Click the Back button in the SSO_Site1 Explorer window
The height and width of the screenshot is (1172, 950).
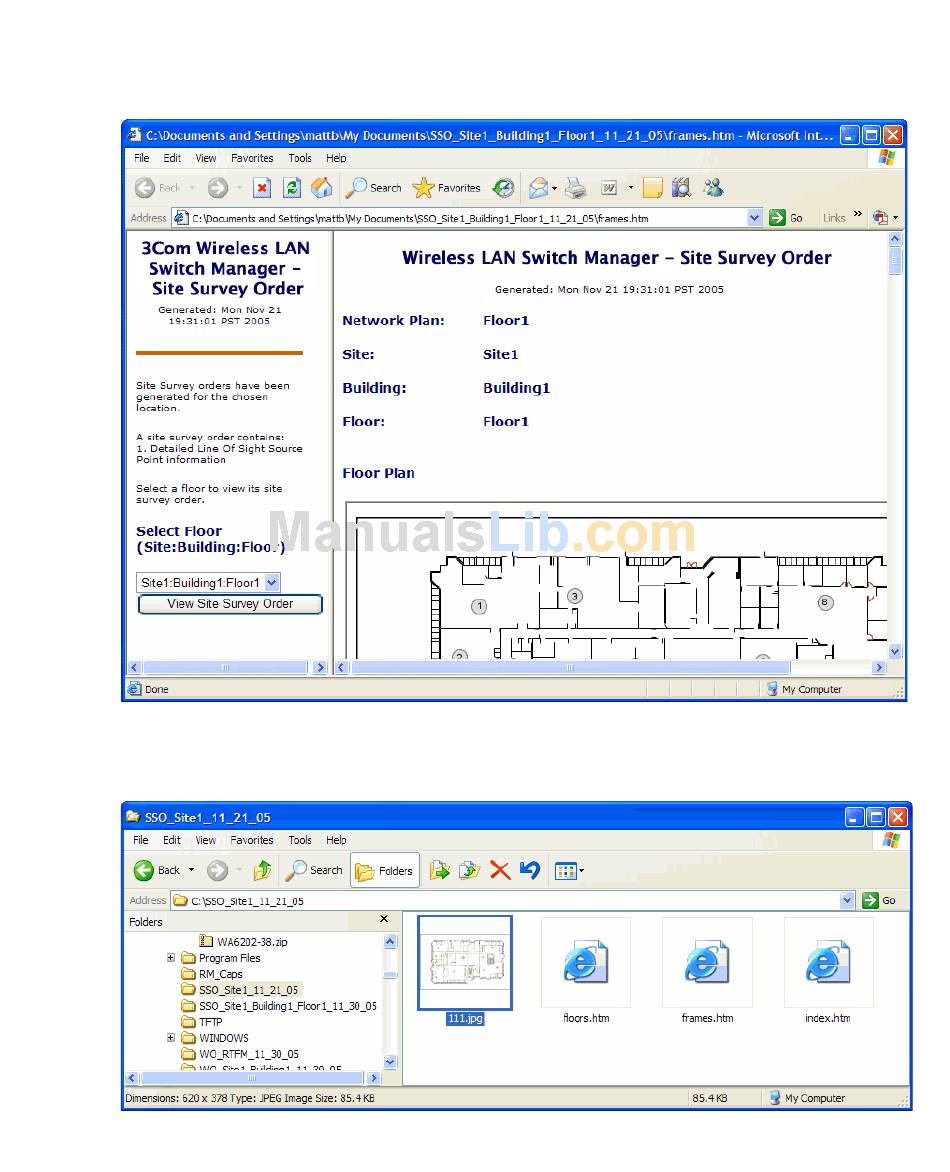coord(157,871)
